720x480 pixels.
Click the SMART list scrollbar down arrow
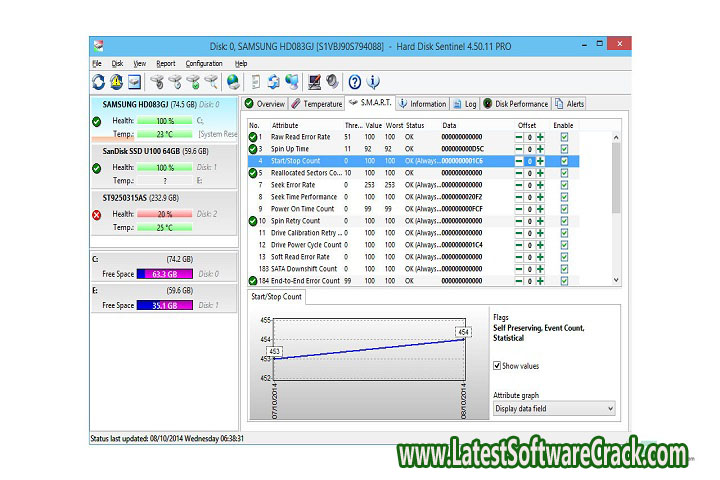[x=616, y=281]
